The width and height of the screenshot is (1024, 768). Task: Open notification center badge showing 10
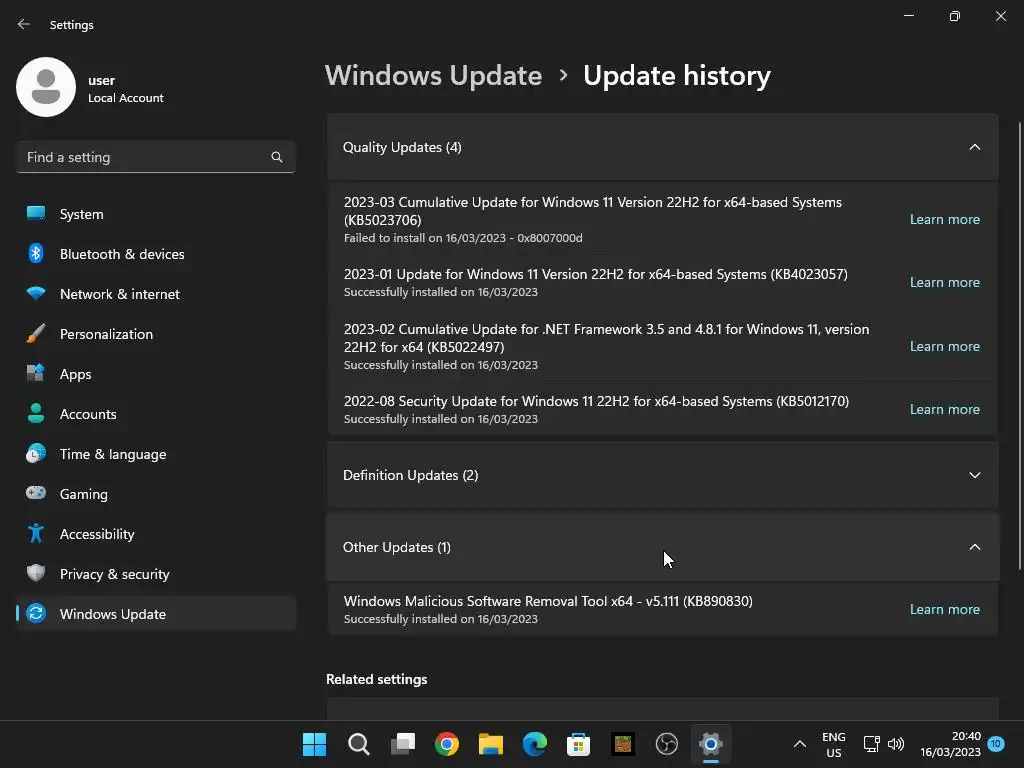point(996,744)
